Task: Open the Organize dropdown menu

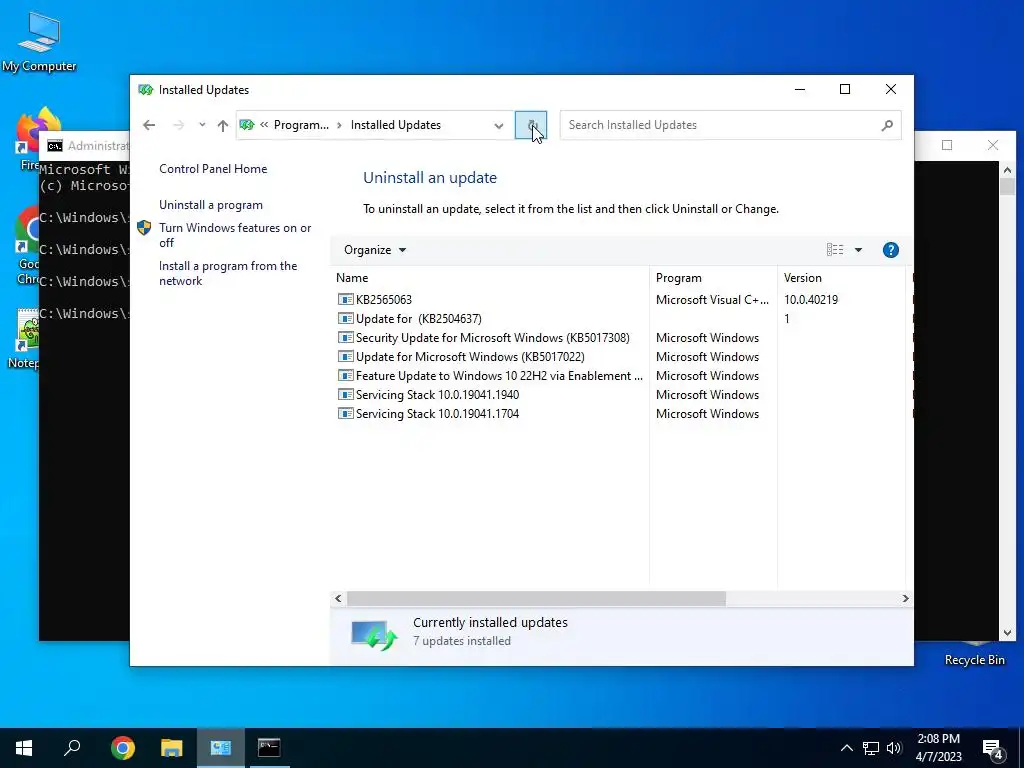Action: (x=375, y=250)
